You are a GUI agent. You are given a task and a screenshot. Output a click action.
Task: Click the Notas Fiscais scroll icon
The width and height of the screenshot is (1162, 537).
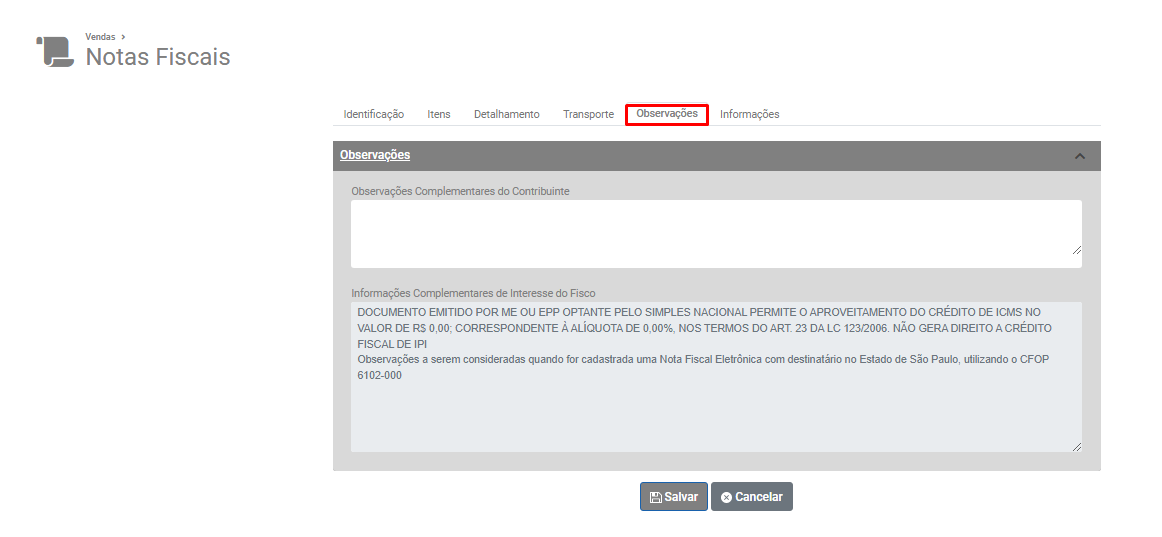coord(55,52)
